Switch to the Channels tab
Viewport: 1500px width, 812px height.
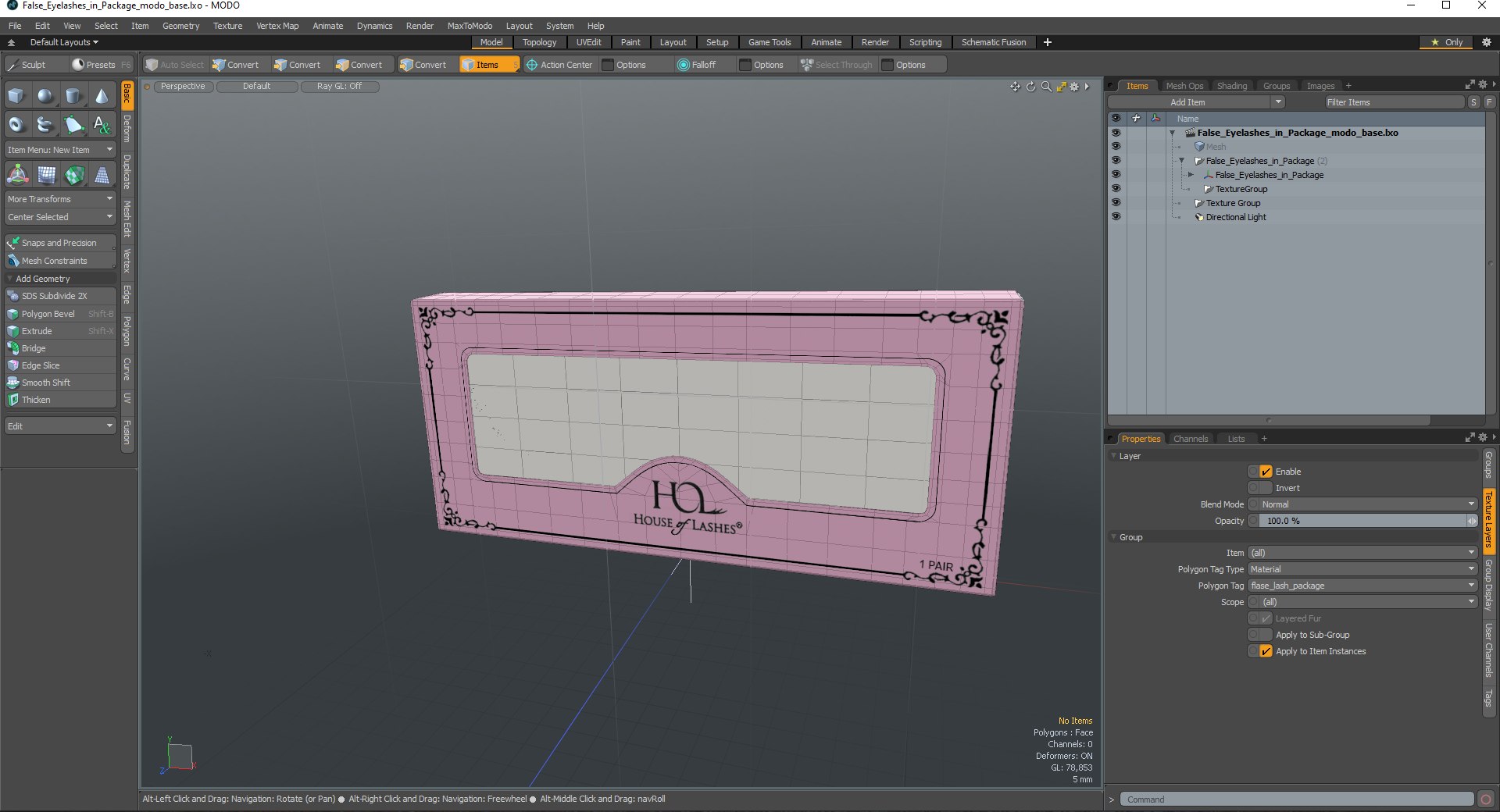1191,439
